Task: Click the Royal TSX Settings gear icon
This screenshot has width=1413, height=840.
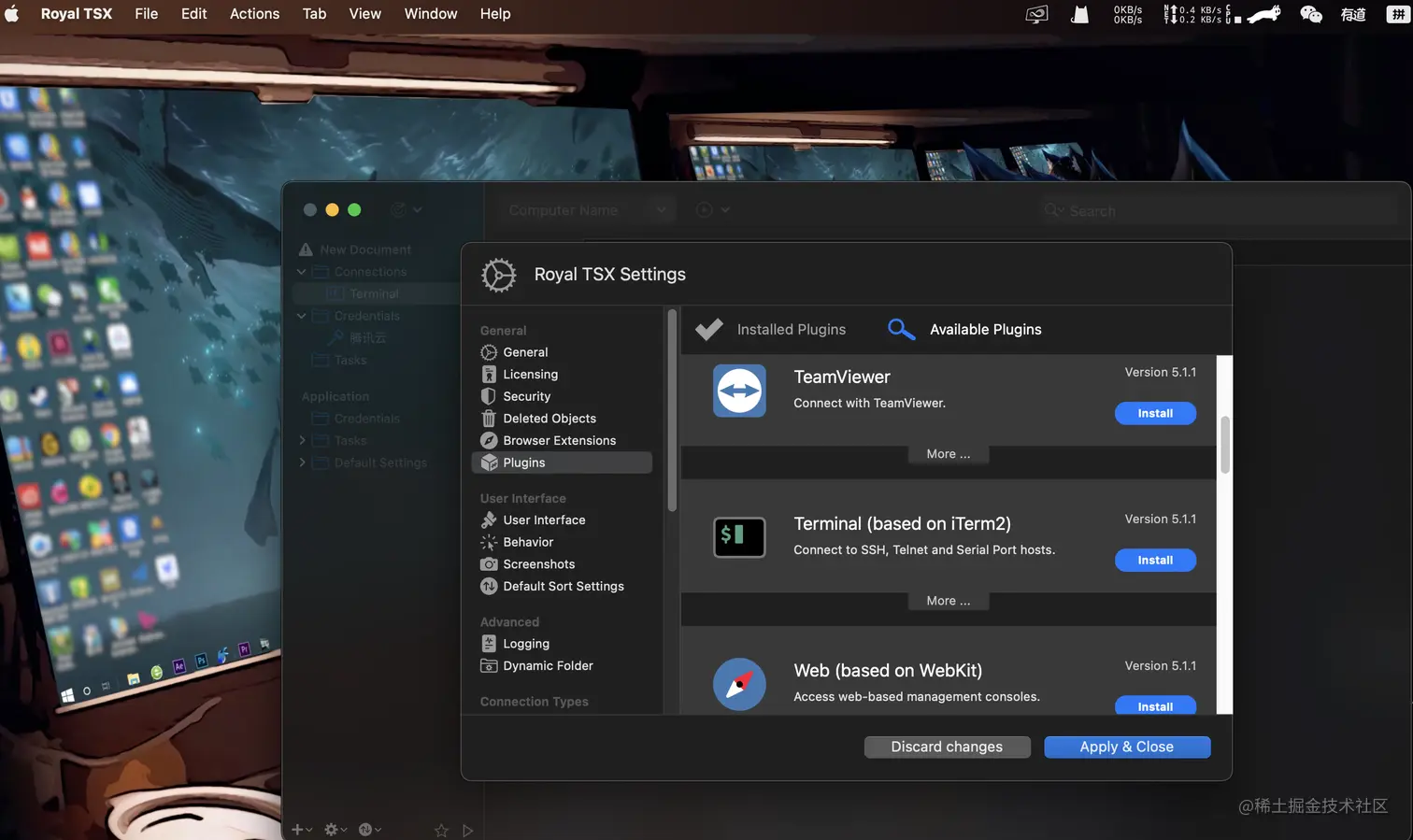Action: [x=499, y=275]
